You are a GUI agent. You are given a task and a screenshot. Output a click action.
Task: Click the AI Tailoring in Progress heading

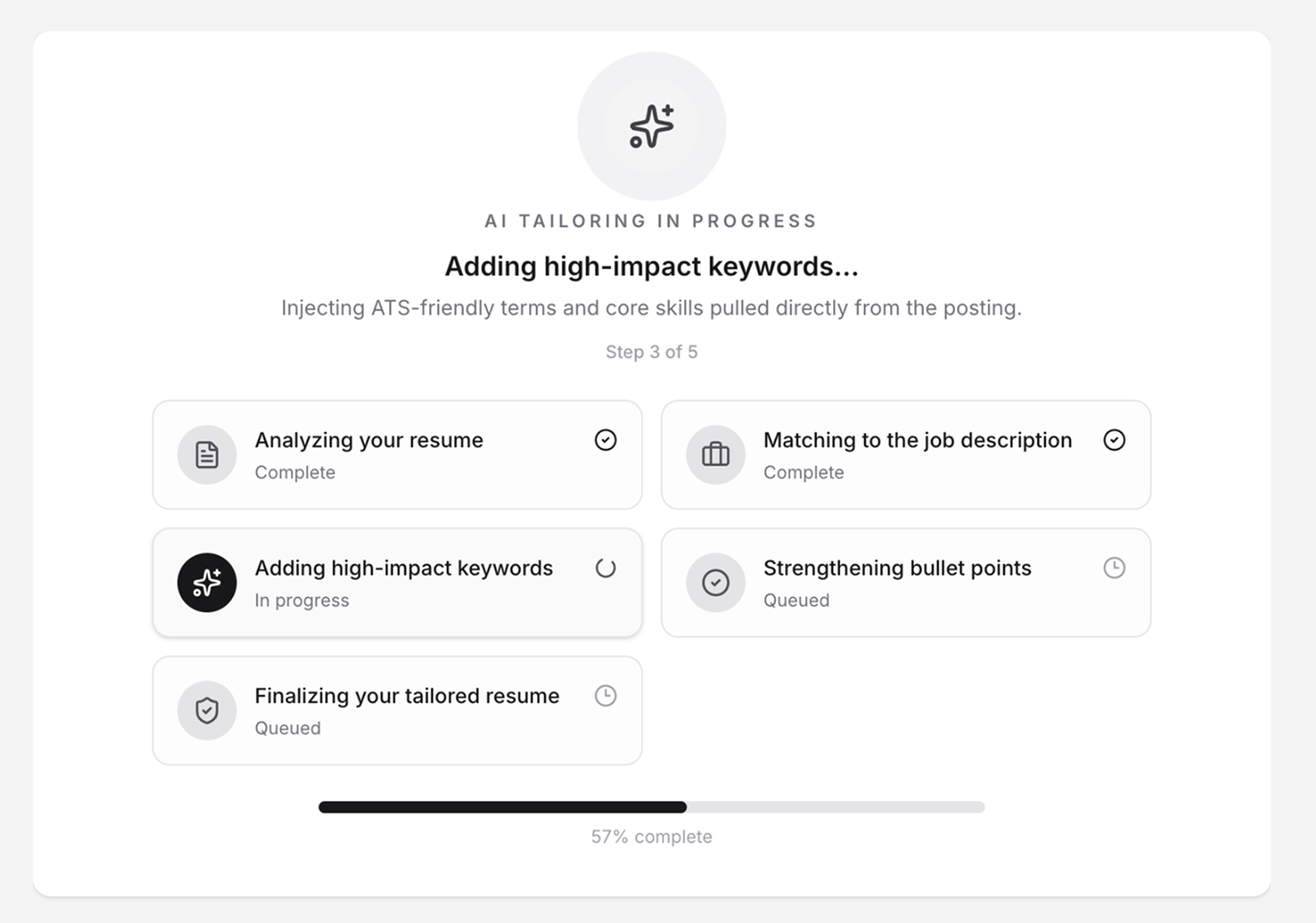(x=650, y=220)
